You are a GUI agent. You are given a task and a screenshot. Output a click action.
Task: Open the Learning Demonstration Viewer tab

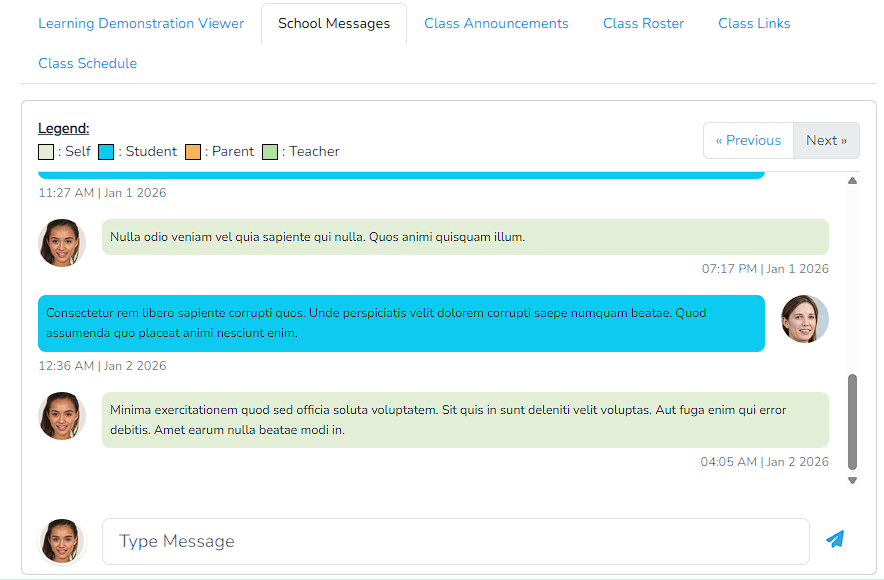(x=141, y=23)
